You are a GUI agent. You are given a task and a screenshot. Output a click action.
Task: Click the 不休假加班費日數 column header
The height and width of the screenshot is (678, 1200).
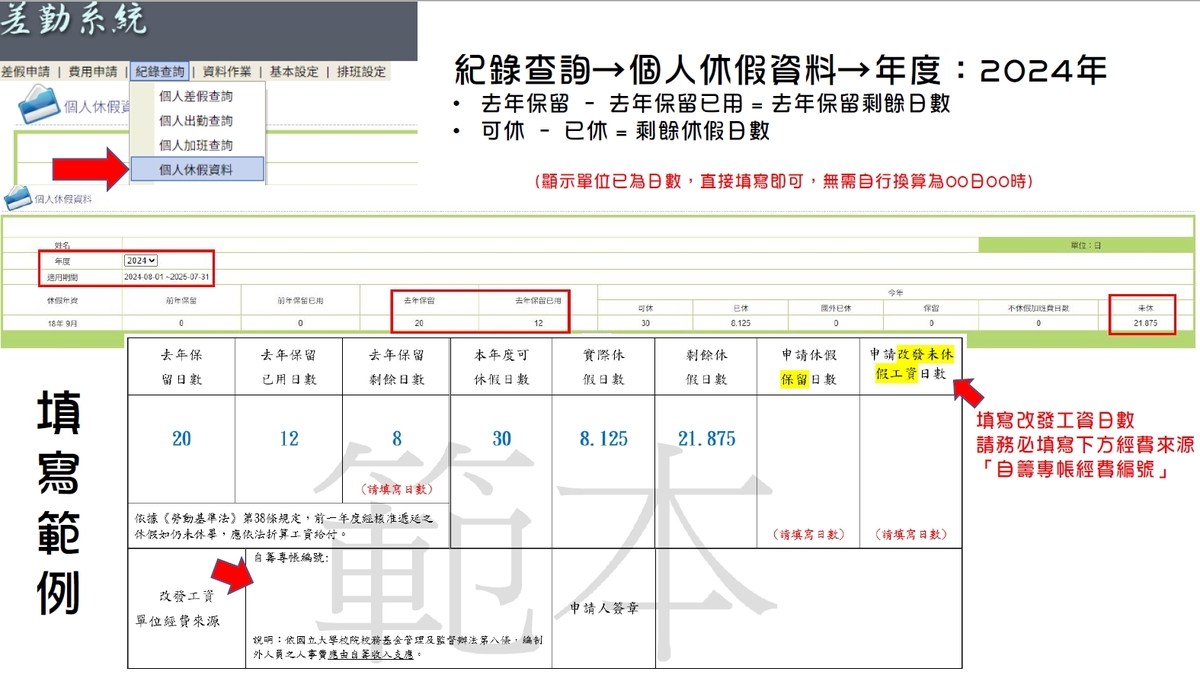click(1038, 308)
